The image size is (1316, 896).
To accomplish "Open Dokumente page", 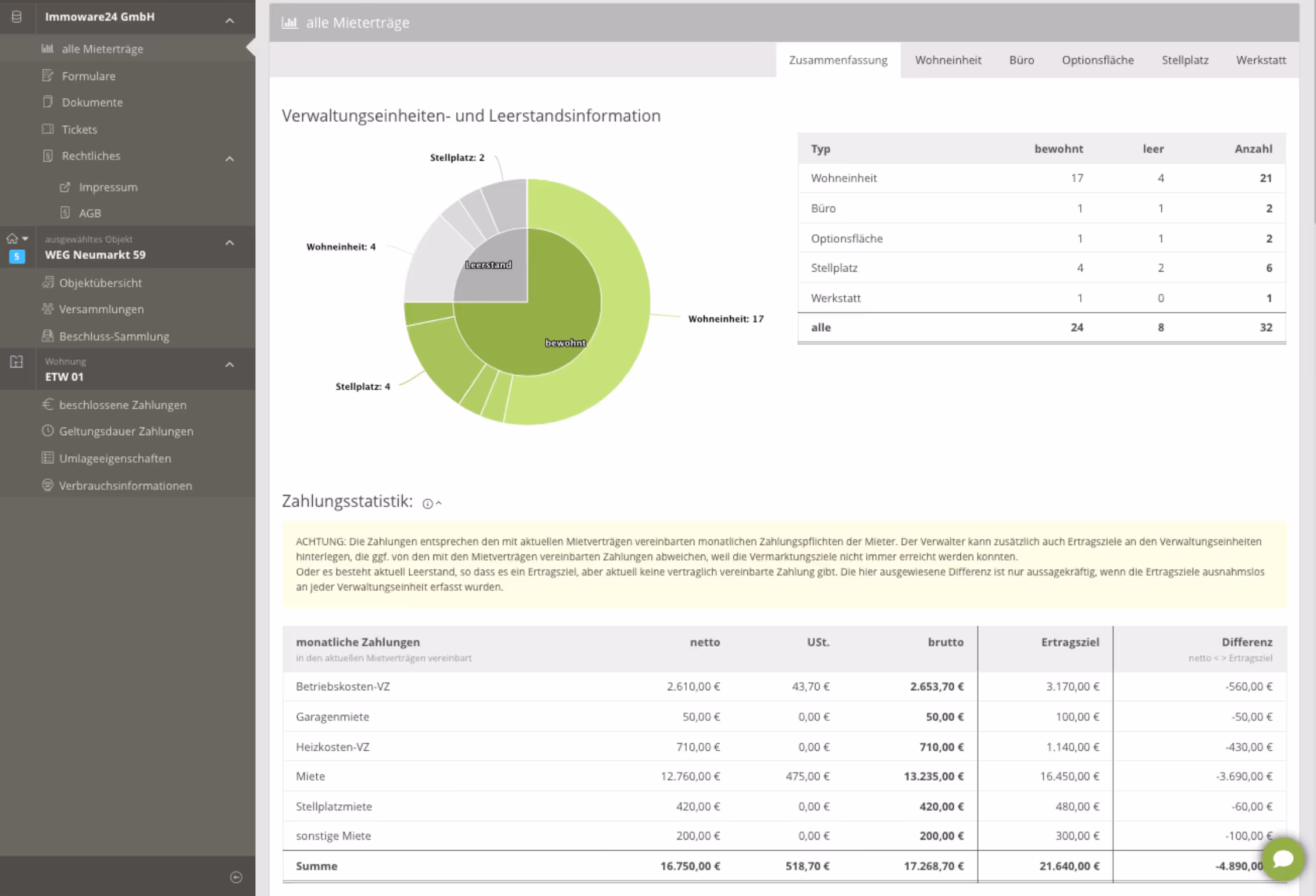I will click(x=92, y=102).
